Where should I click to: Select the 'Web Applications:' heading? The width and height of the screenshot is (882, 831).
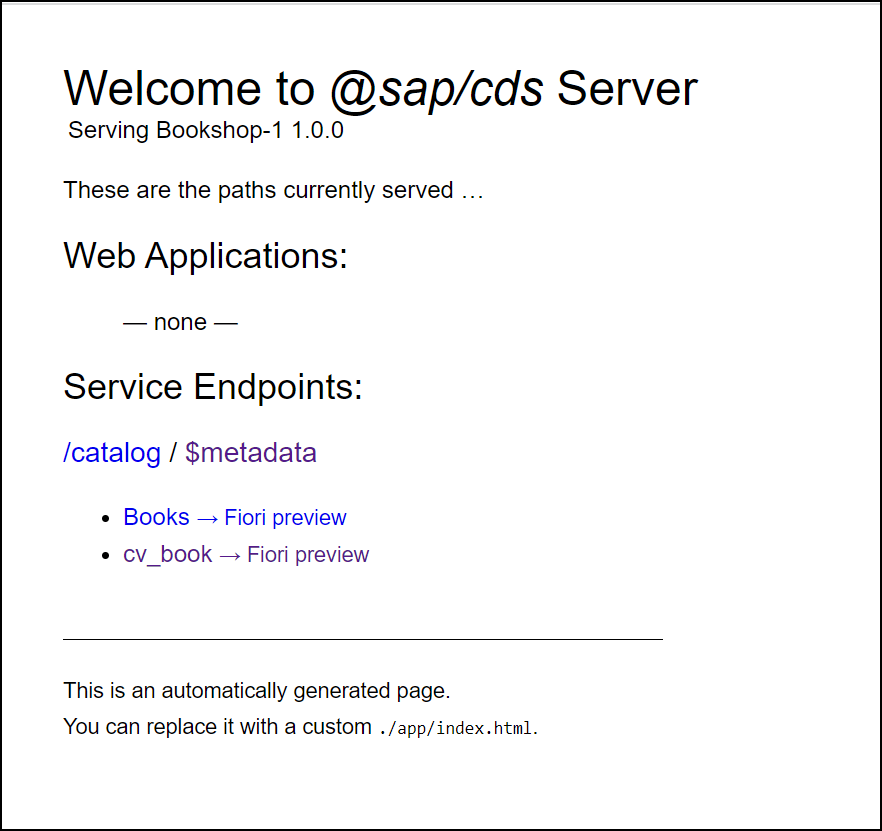205,256
